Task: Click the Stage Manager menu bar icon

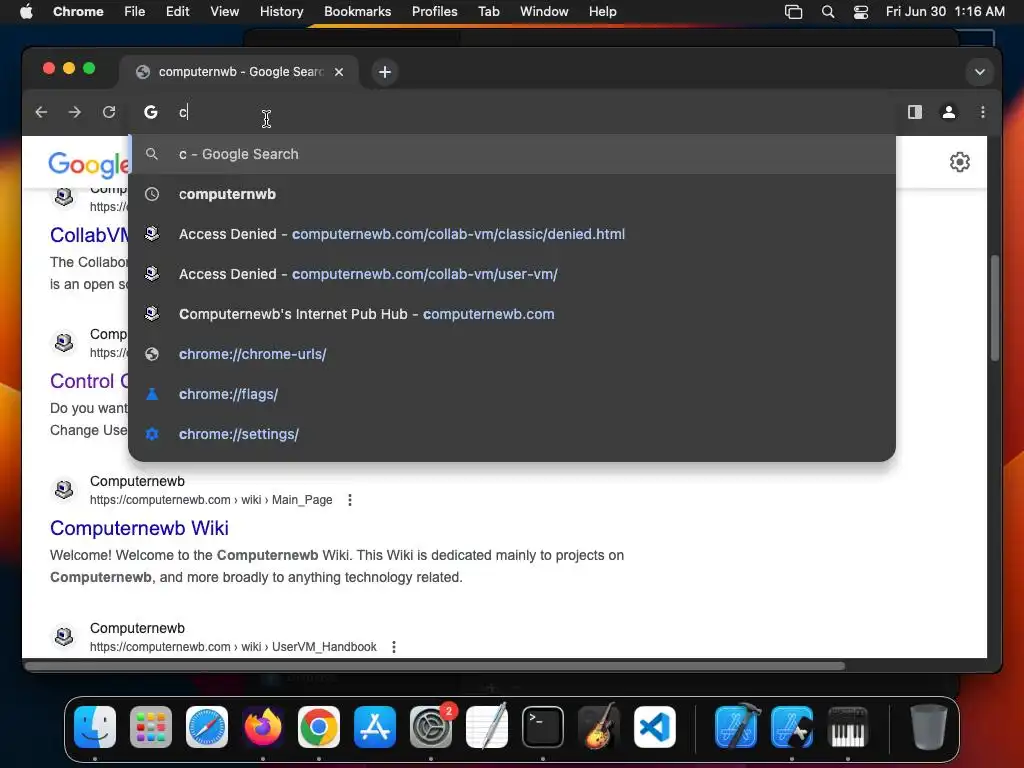Action: 793,12
